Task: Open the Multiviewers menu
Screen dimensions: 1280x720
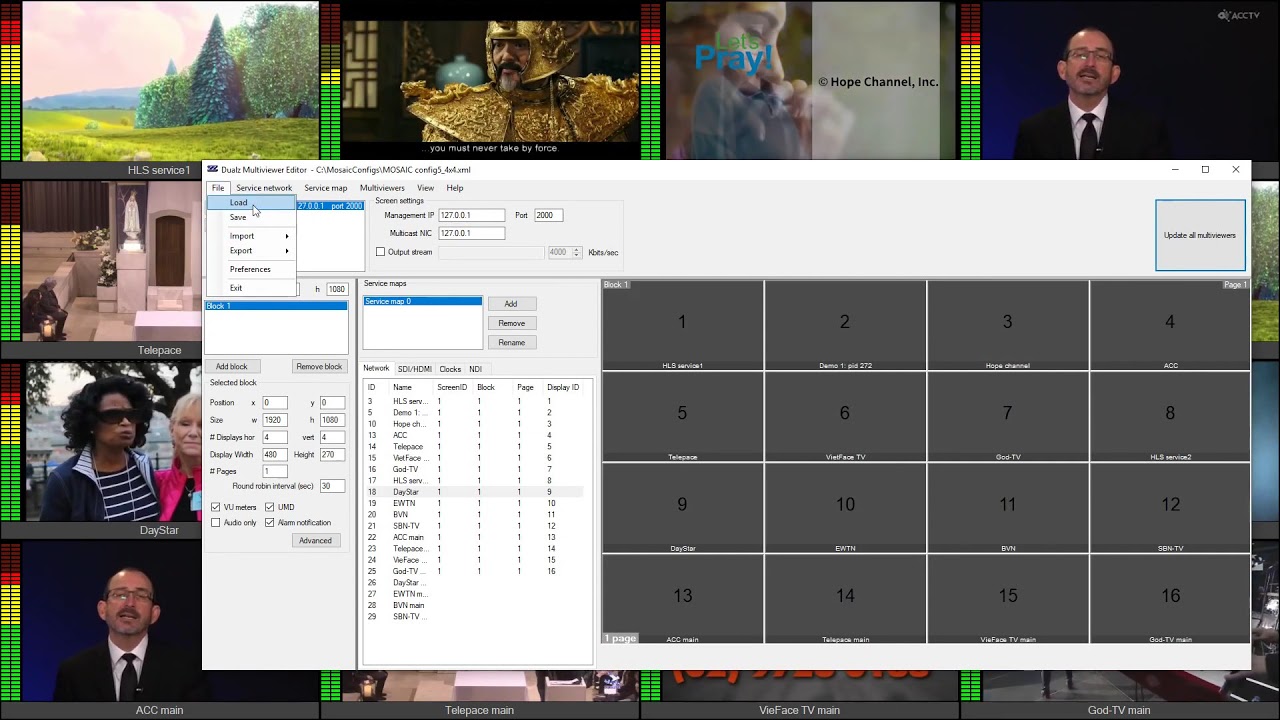Action: pyautogui.click(x=382, y=188)
